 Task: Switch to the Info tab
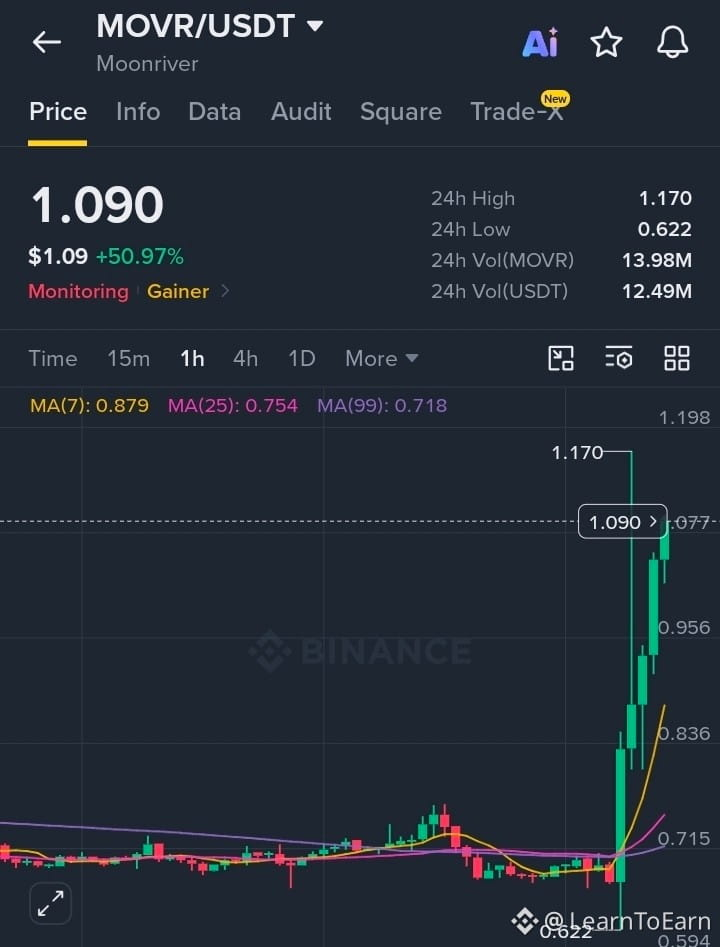tap(138, 112)
